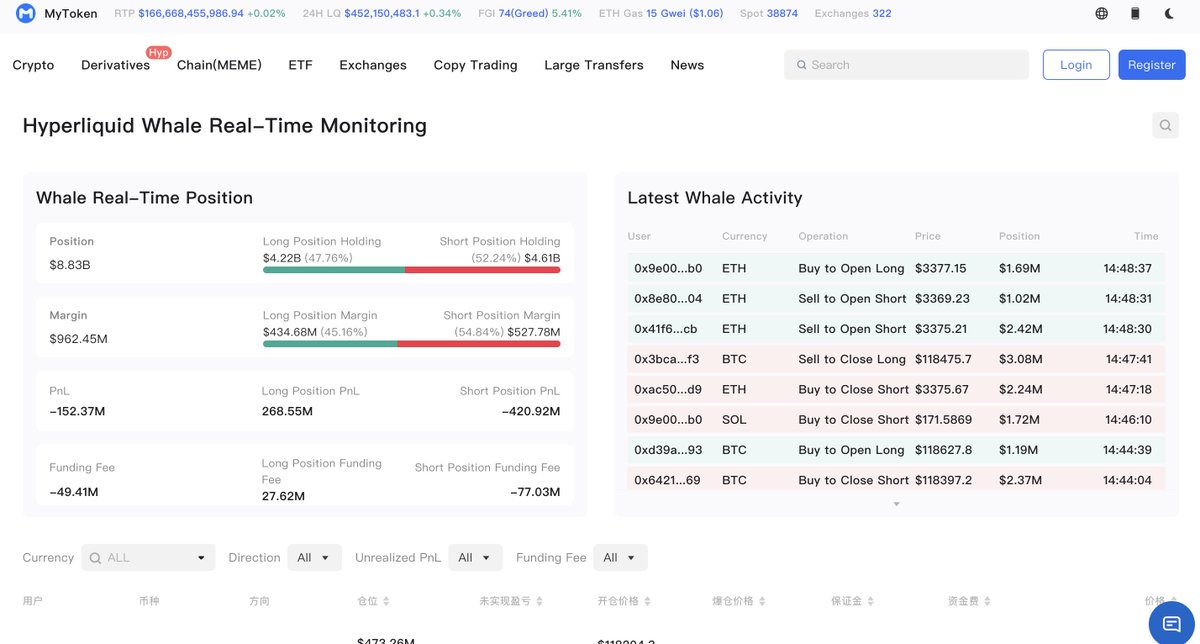Click the 用户 column header
This screenshot has width=1200, height=644.
tap(33, 601)
